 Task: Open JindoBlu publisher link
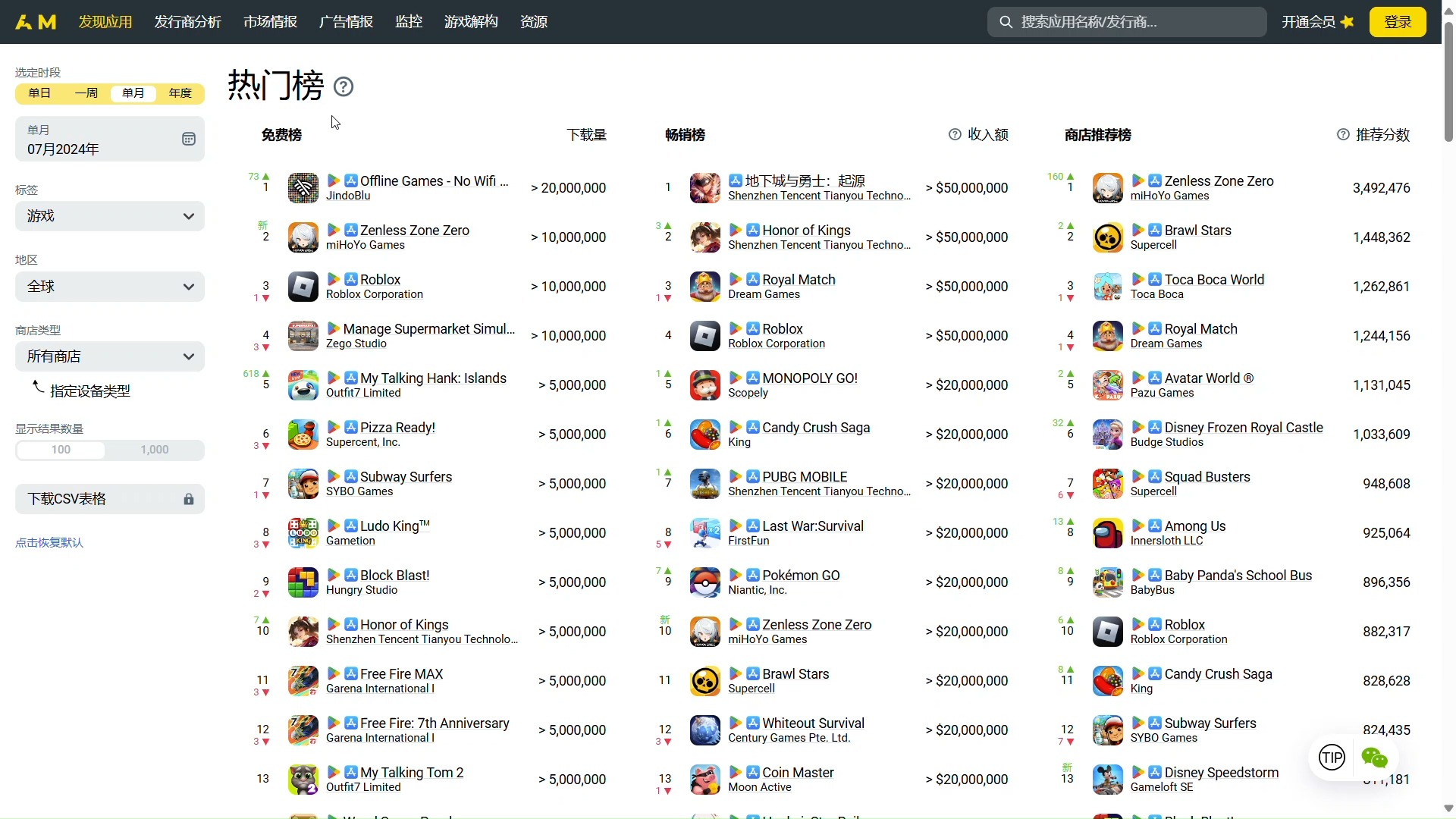[348, 196]
